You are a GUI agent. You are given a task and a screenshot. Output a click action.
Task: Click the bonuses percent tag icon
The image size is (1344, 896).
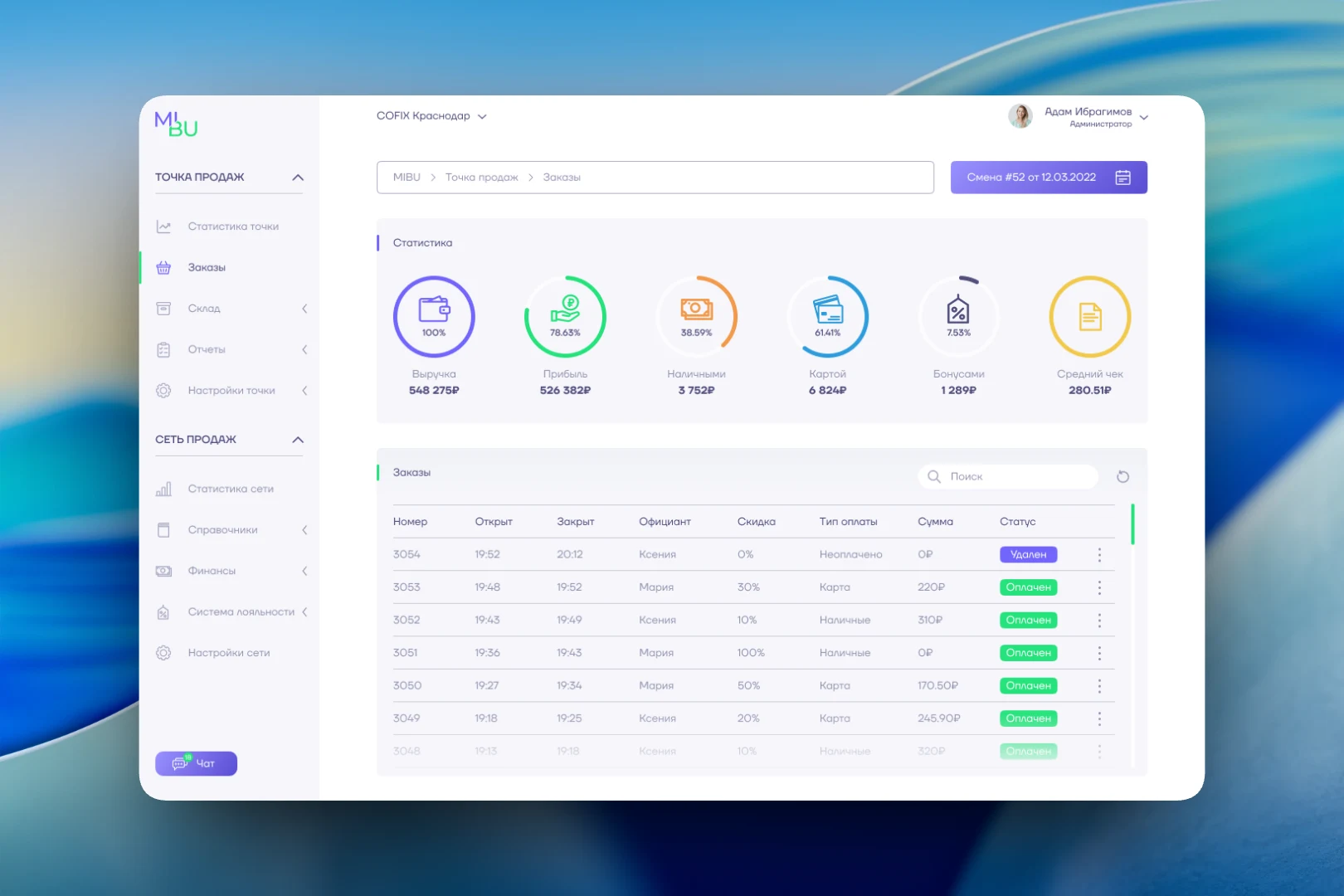958,309
